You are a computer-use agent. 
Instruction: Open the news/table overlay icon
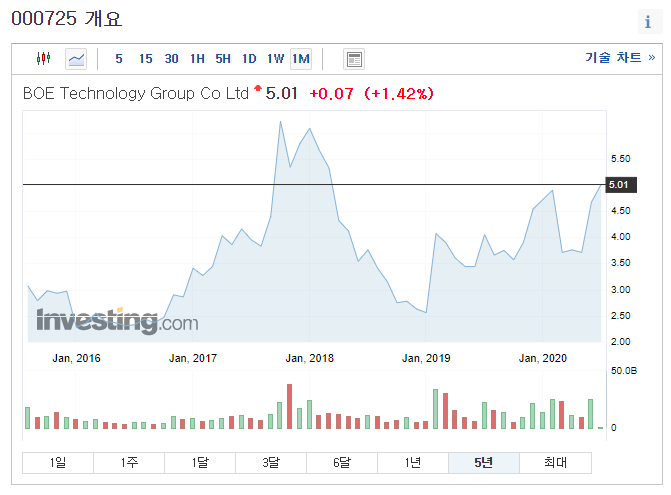point(354,59)
